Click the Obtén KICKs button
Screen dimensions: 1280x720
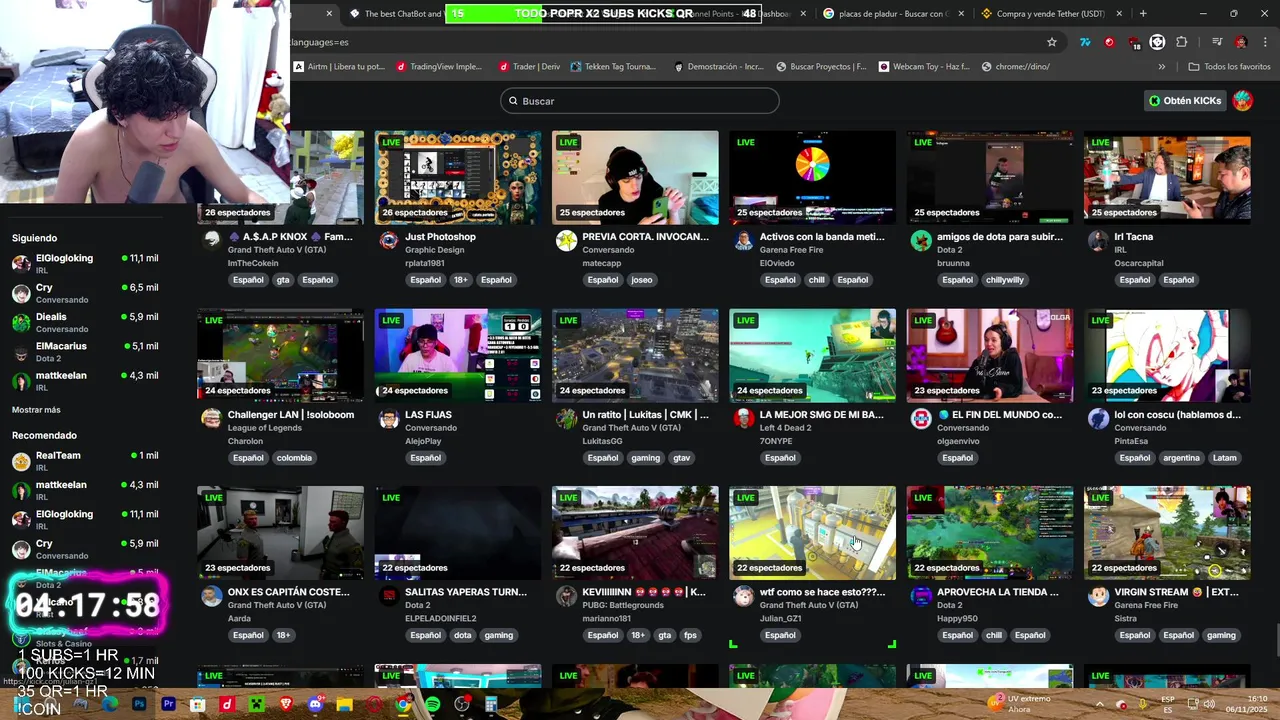tap(1185, 101)
